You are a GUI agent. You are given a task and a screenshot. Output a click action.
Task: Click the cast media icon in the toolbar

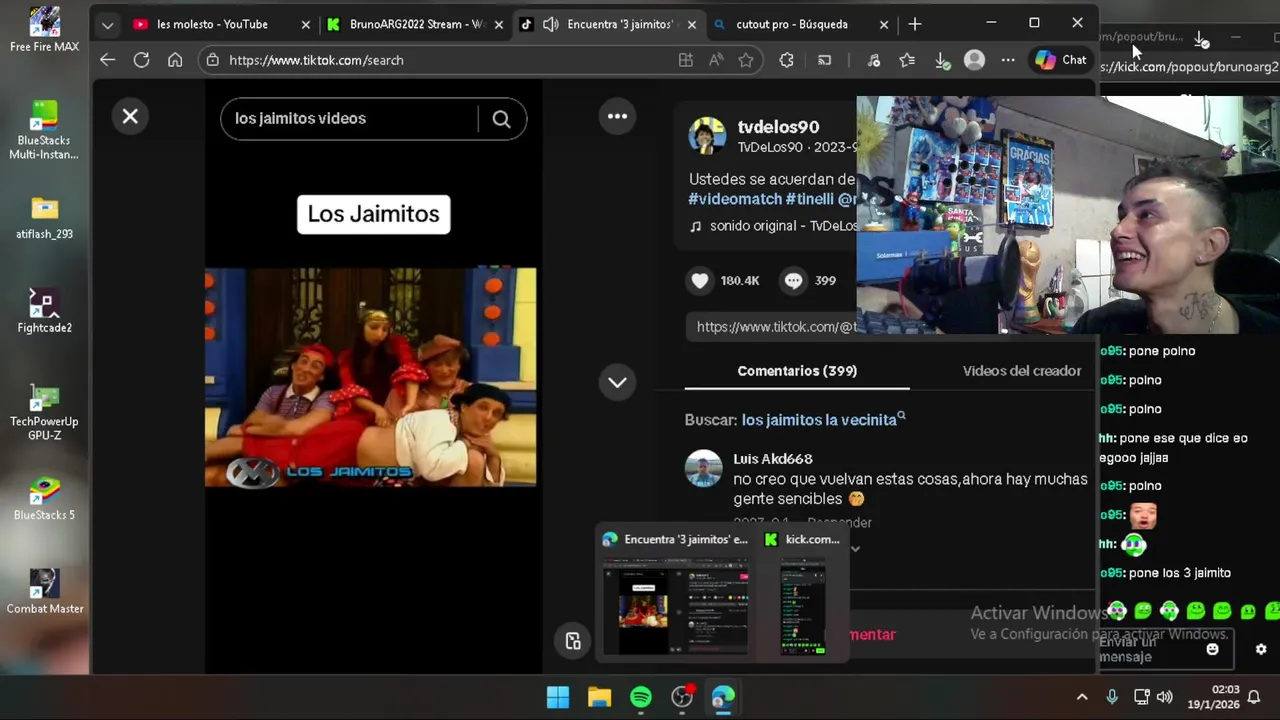[825, 60]
